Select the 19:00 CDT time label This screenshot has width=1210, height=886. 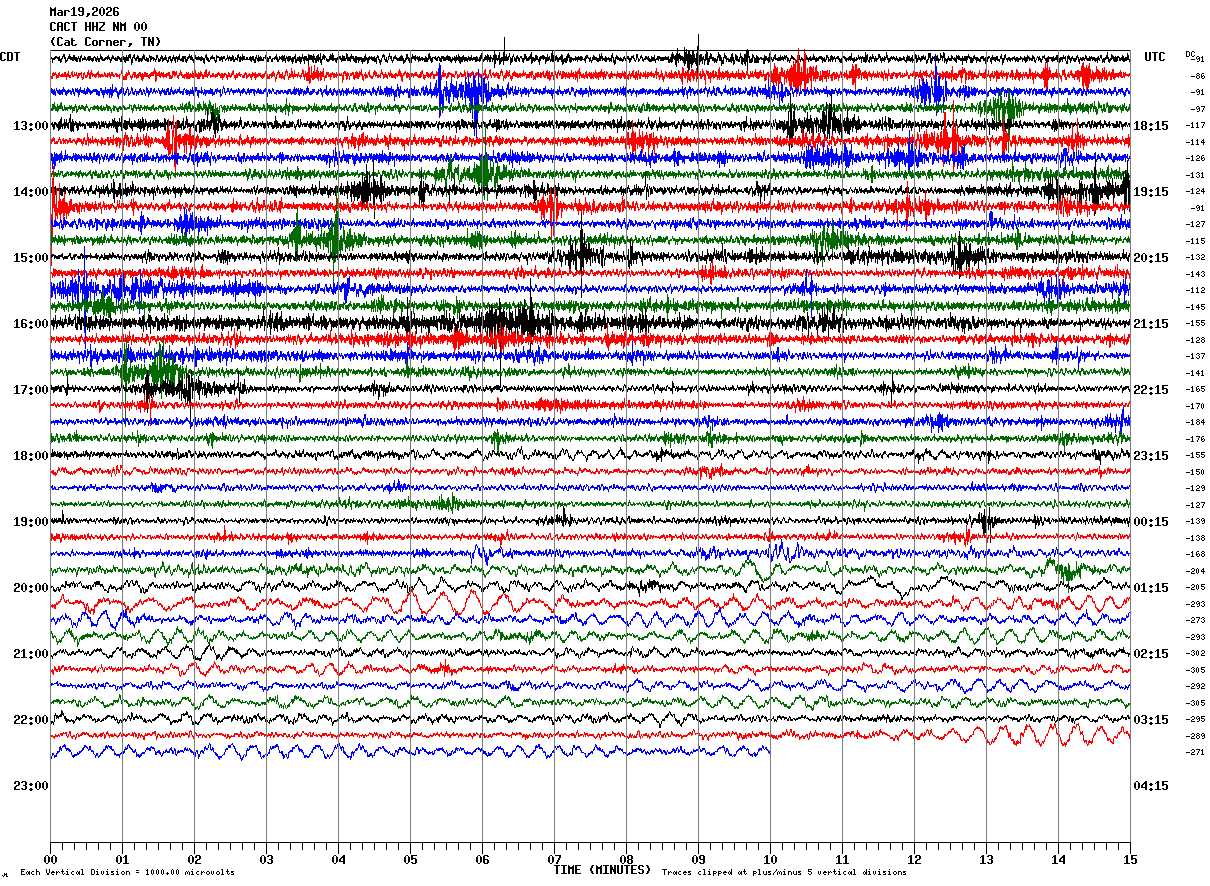coord(30,522)
